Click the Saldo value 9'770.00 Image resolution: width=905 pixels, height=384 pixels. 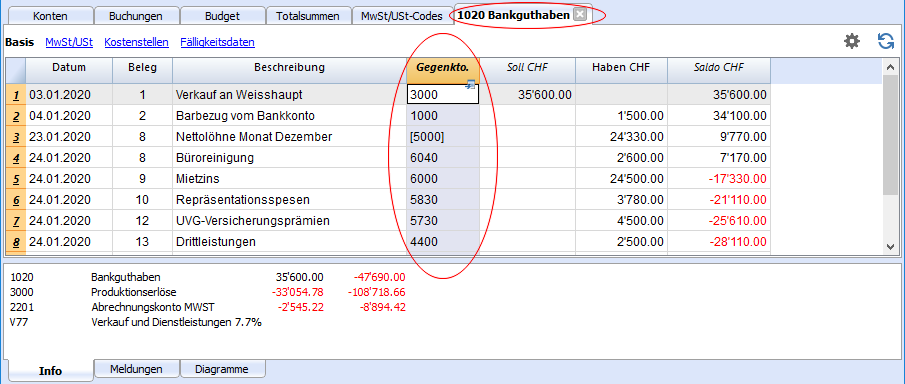pyautogui.click(x=719, y=136)
